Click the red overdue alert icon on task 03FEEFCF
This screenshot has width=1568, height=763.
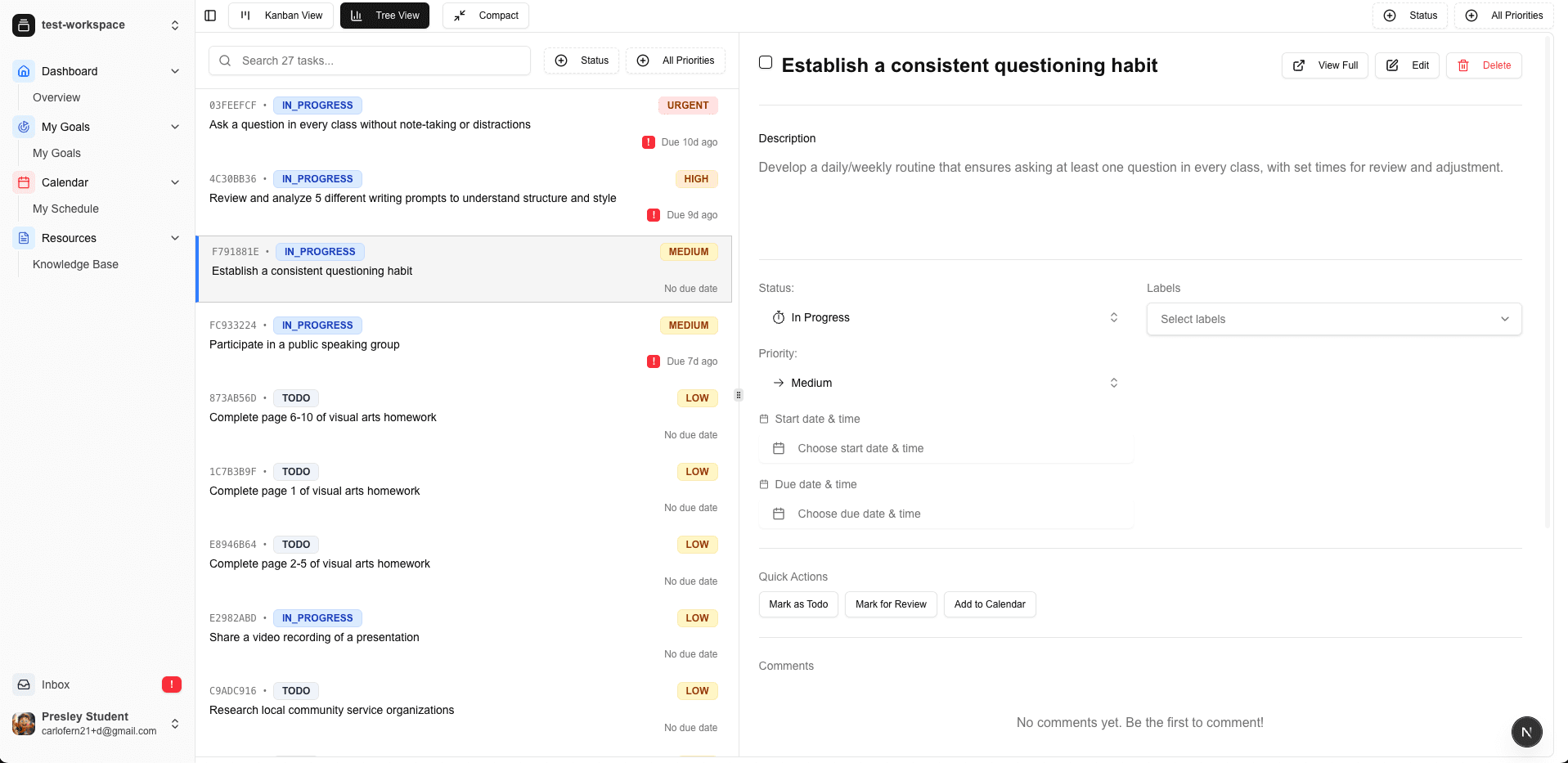649,142
